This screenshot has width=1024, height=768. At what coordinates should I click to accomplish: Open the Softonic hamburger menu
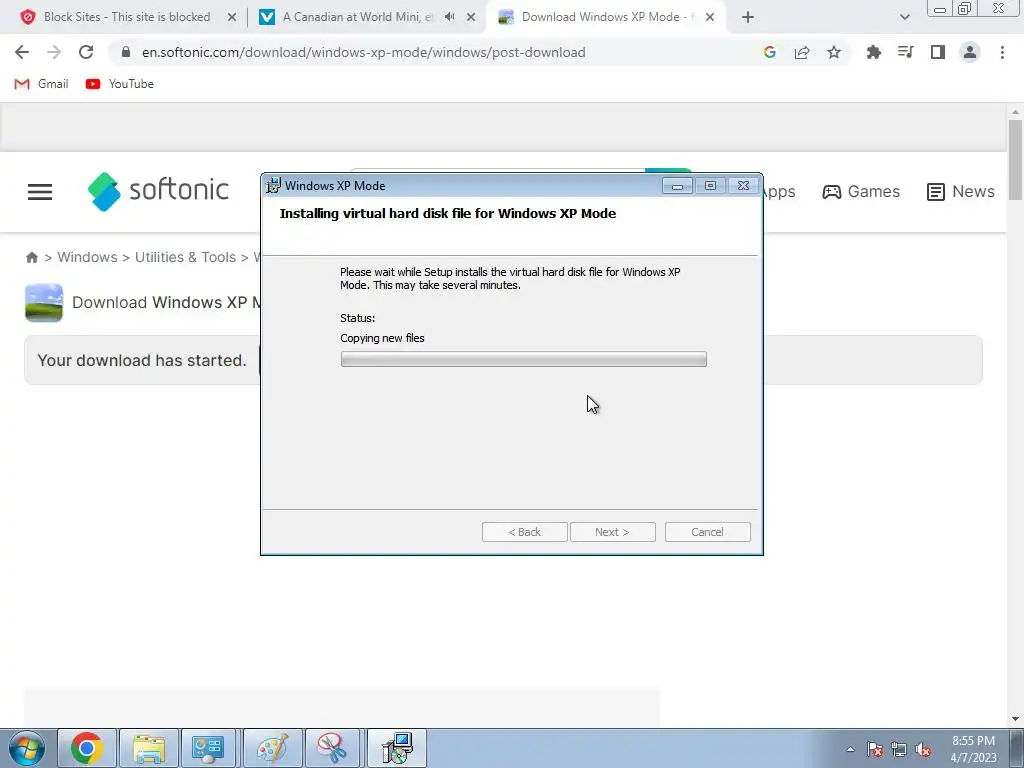click(40, 192)
